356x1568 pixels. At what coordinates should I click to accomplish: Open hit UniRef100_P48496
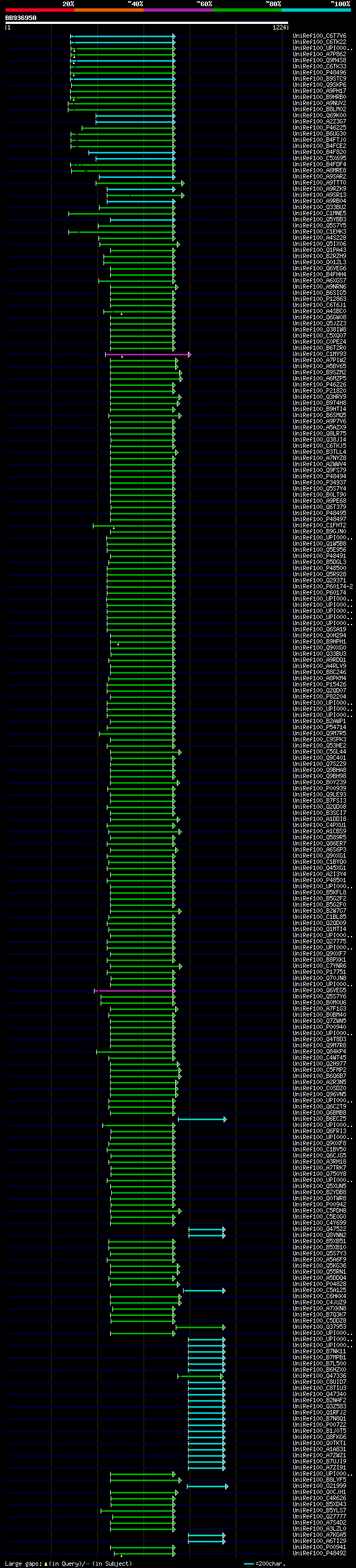point(319,72)
